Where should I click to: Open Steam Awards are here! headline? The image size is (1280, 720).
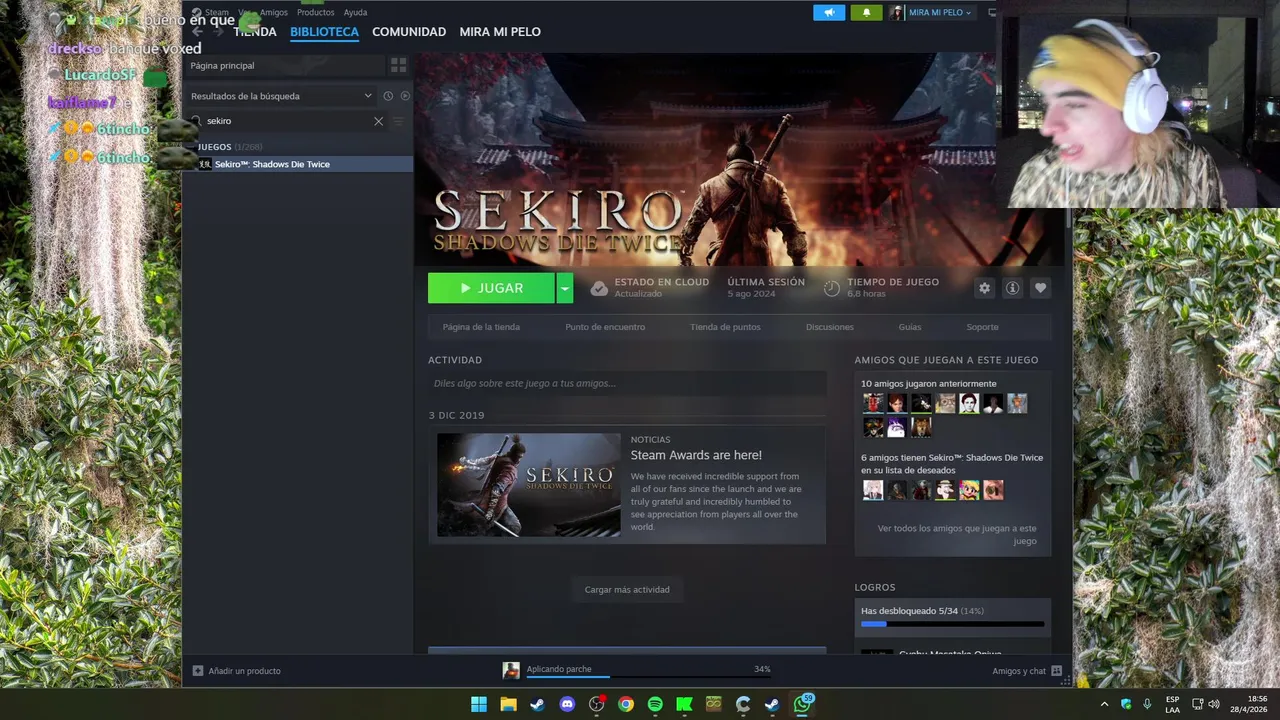[x=696, y=455]
